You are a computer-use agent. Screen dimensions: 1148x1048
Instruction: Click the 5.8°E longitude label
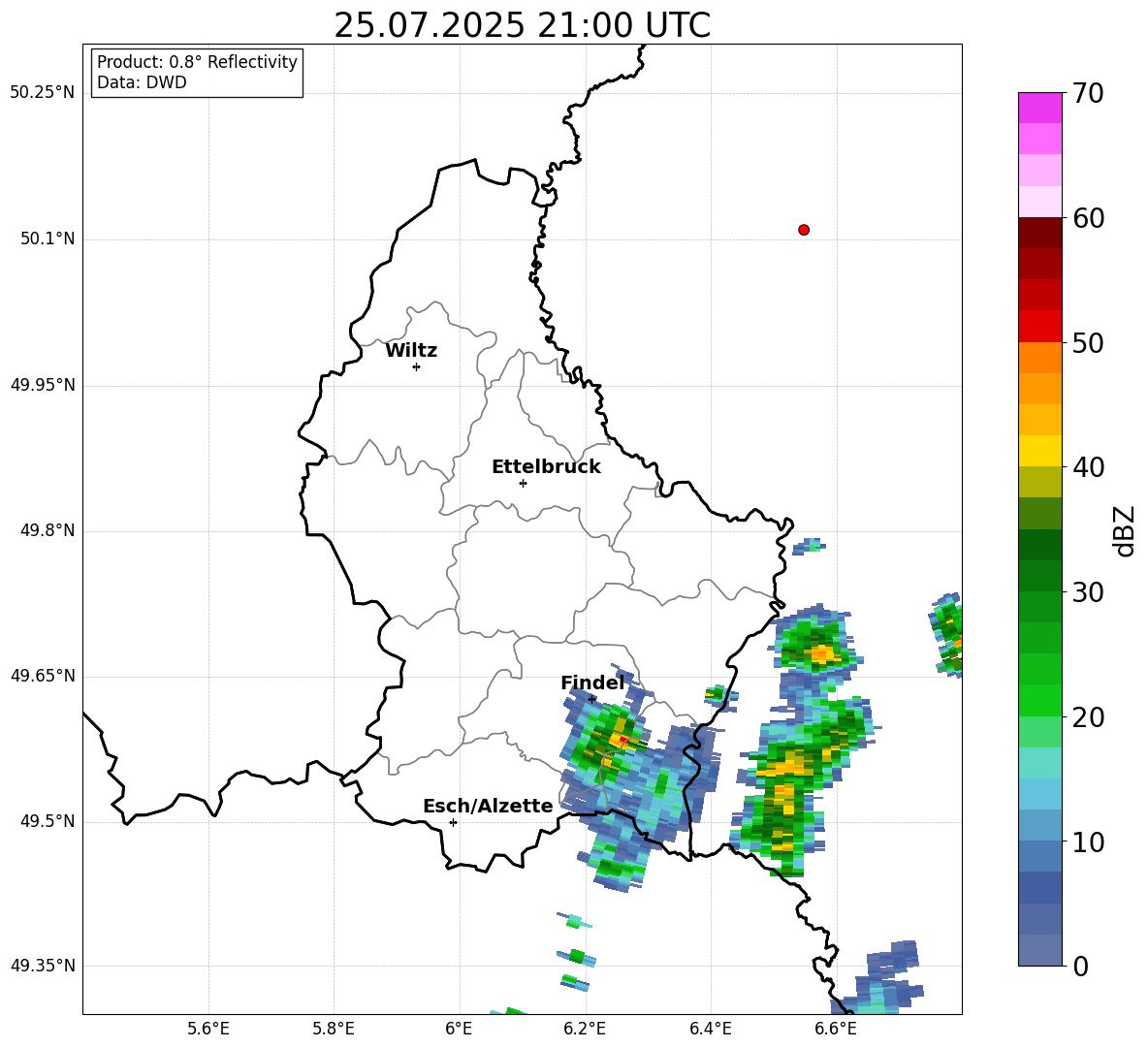tap(334, 1029)
